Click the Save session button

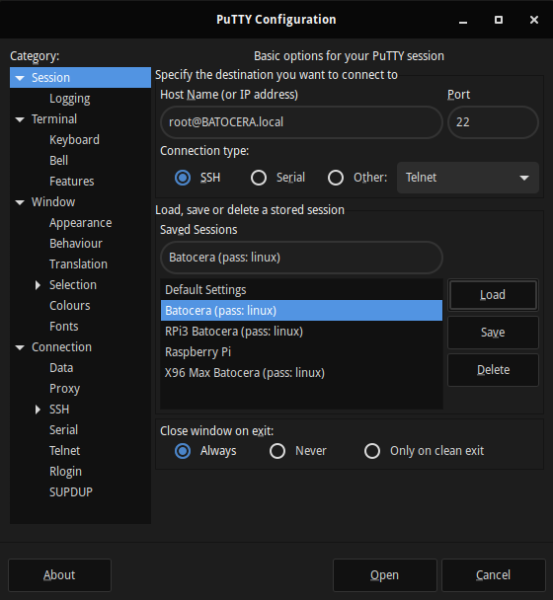(x=493, y=333)
